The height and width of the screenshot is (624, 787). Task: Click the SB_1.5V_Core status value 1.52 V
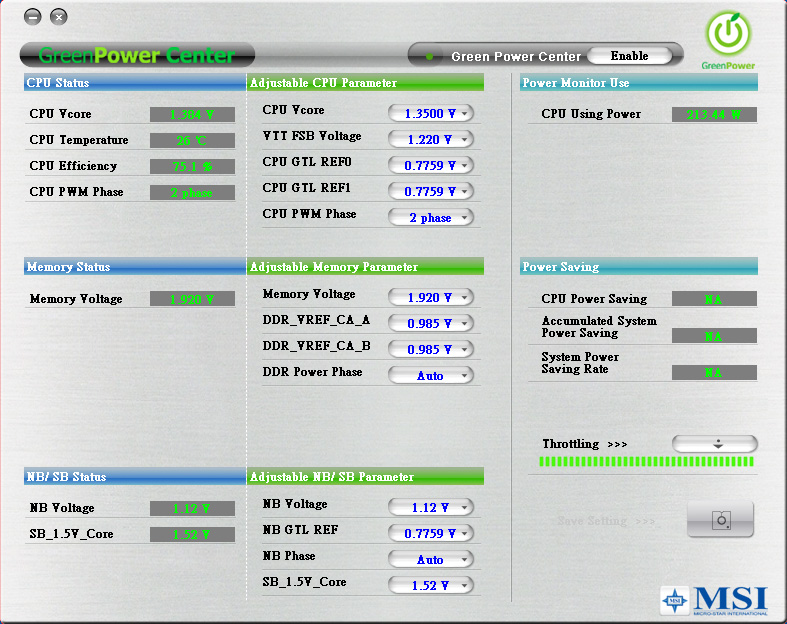click(x=192, y=535)
